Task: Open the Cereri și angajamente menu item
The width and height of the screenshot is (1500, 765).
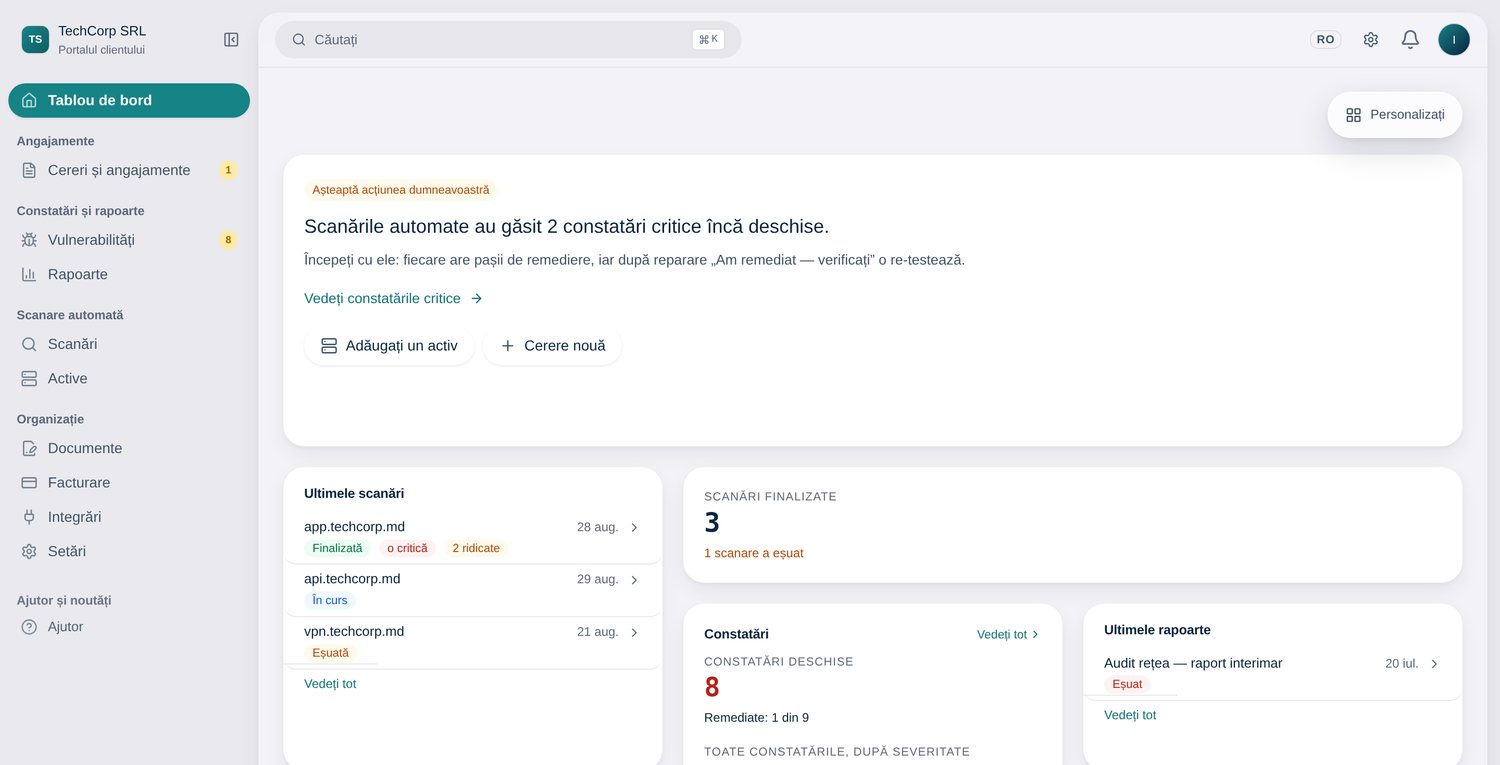Action: (129, 170)
